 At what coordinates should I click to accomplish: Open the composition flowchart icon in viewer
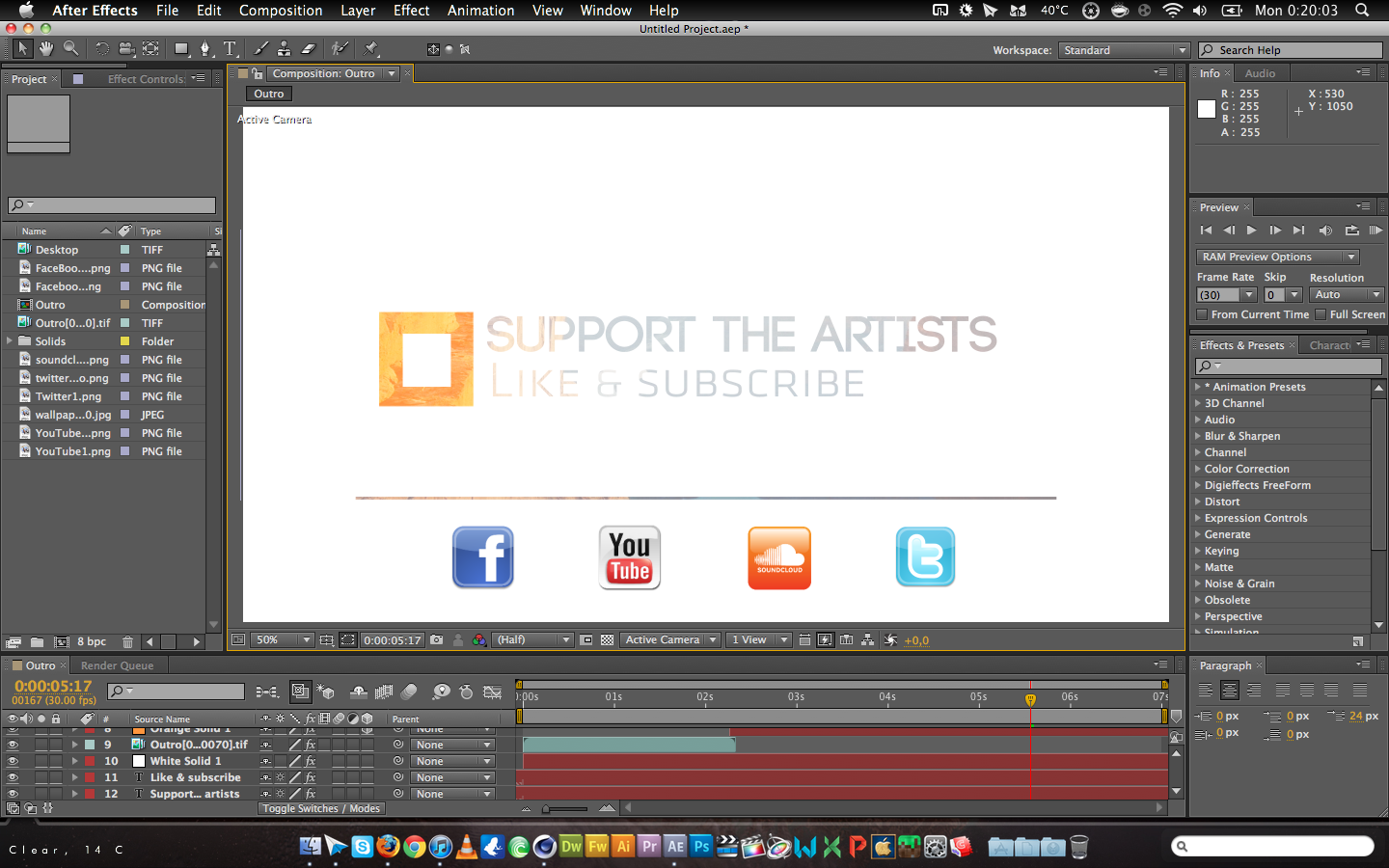[x=868, y=639]
